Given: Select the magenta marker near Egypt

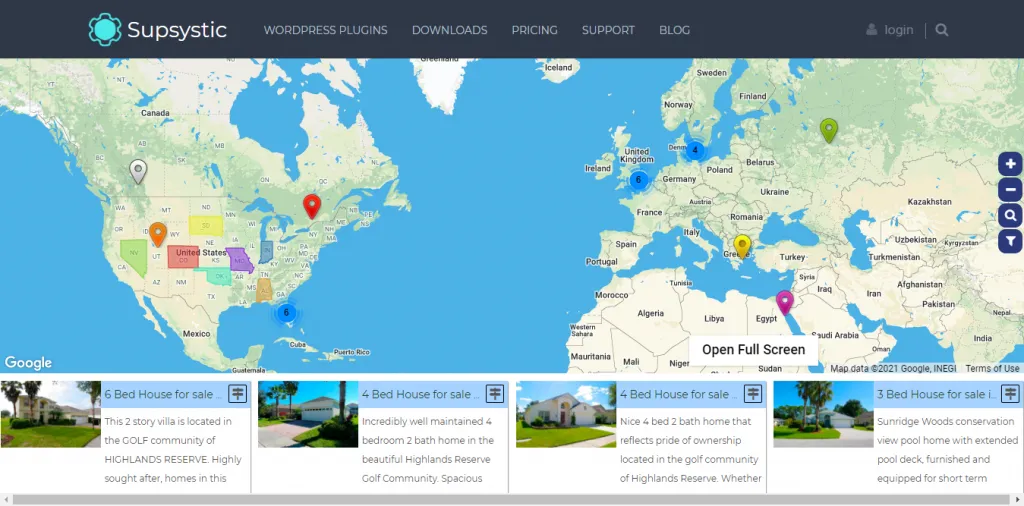Looking at the screenshot, I should click(x=784, y=302).
